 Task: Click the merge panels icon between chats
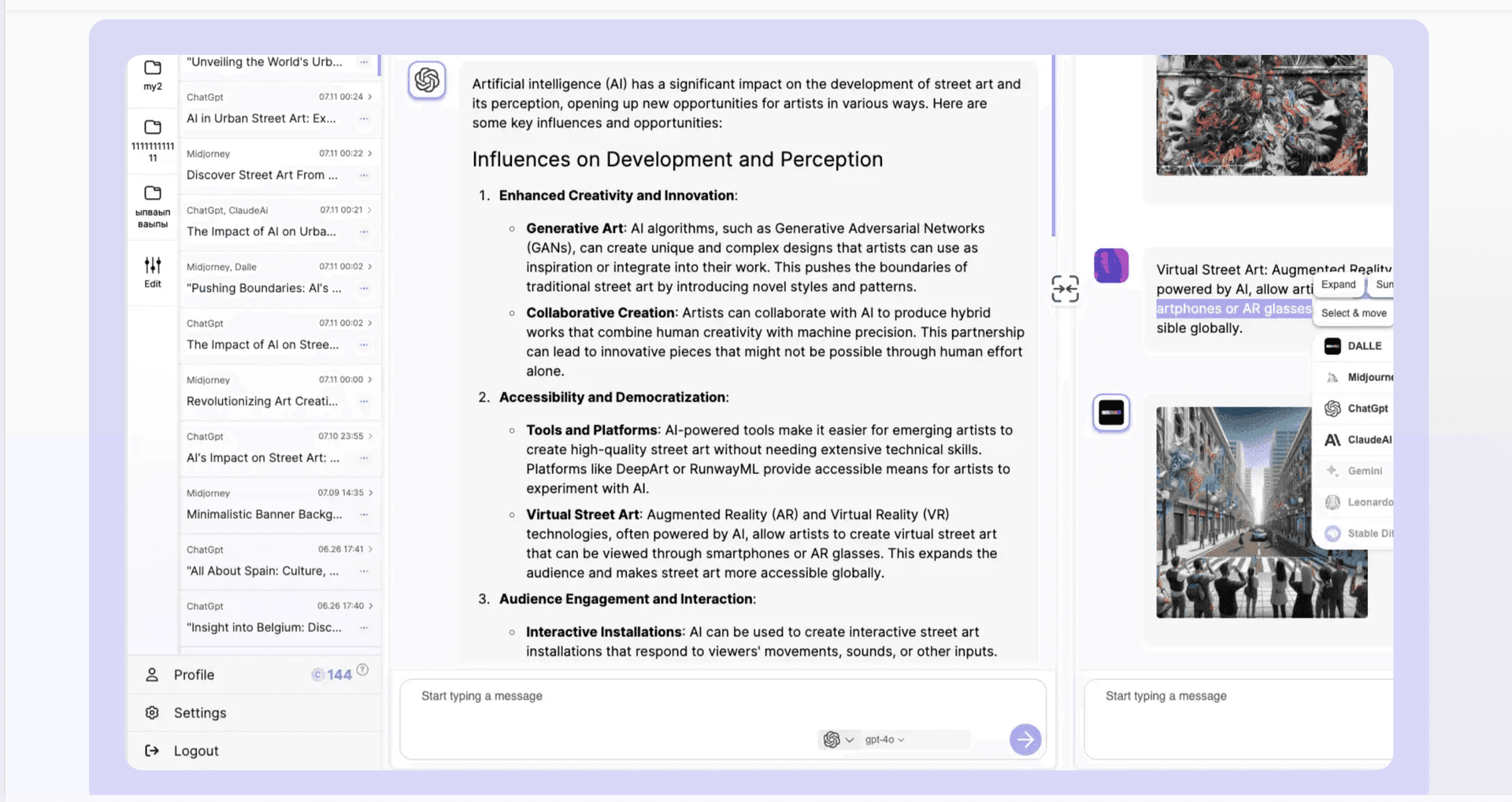(x=1065, y=289)
